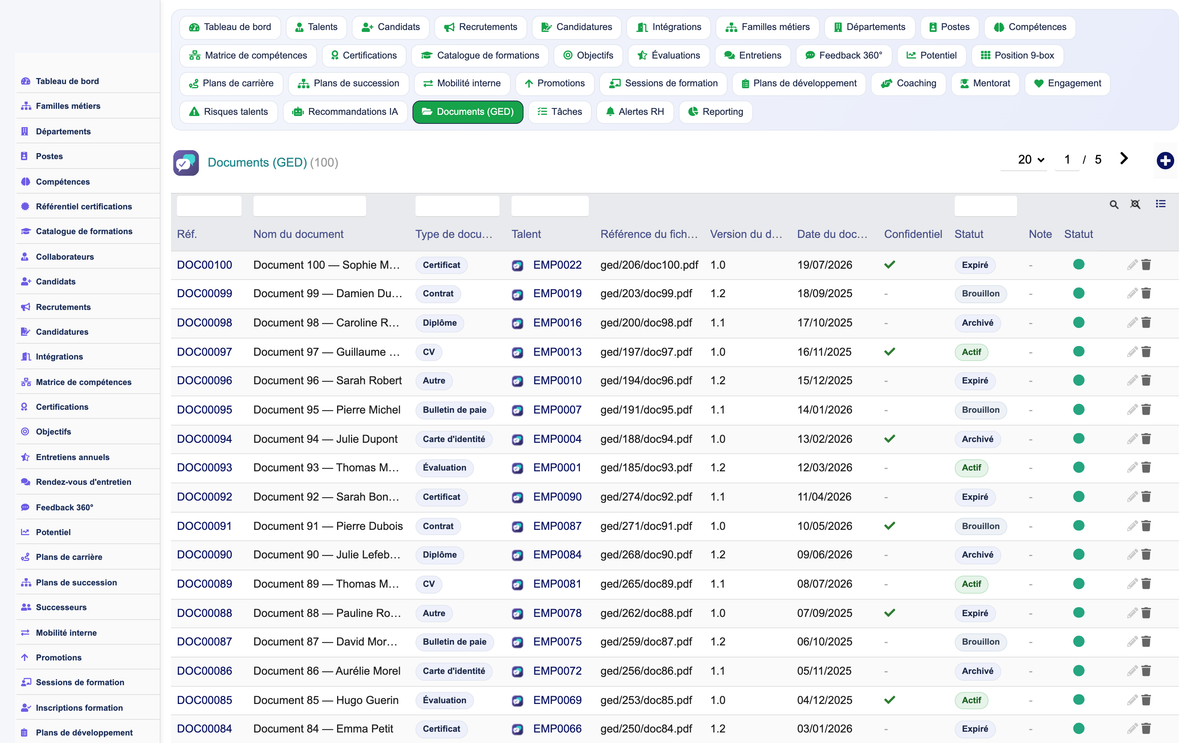Click the Carte d'identité badge of DOC00086
The height and width of the screenshot is (743, 1200).
tap(454, 671)
